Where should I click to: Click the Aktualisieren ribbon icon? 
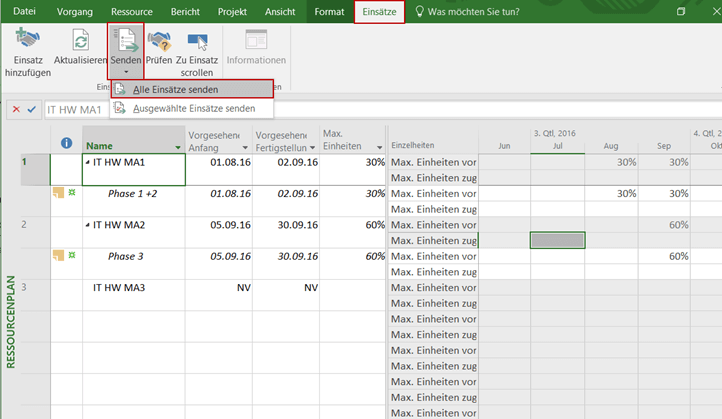[80, 41]
